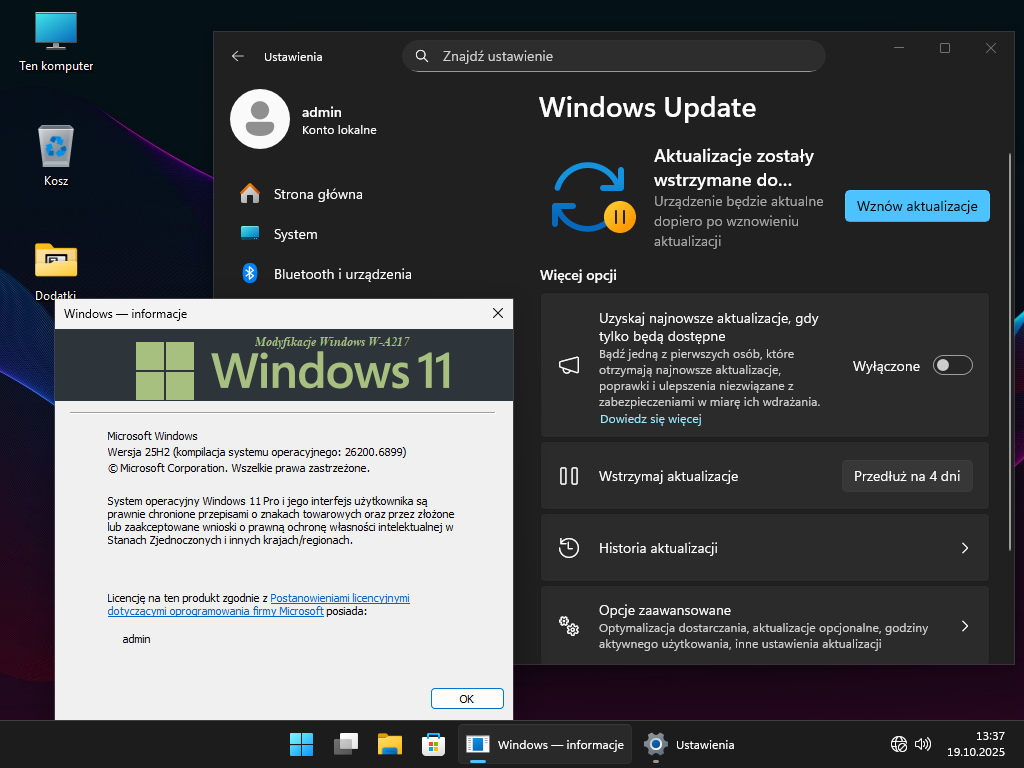The image size is (1024, 768).
Task: Click the volume speaker tray icon
Action: point(923,744)
